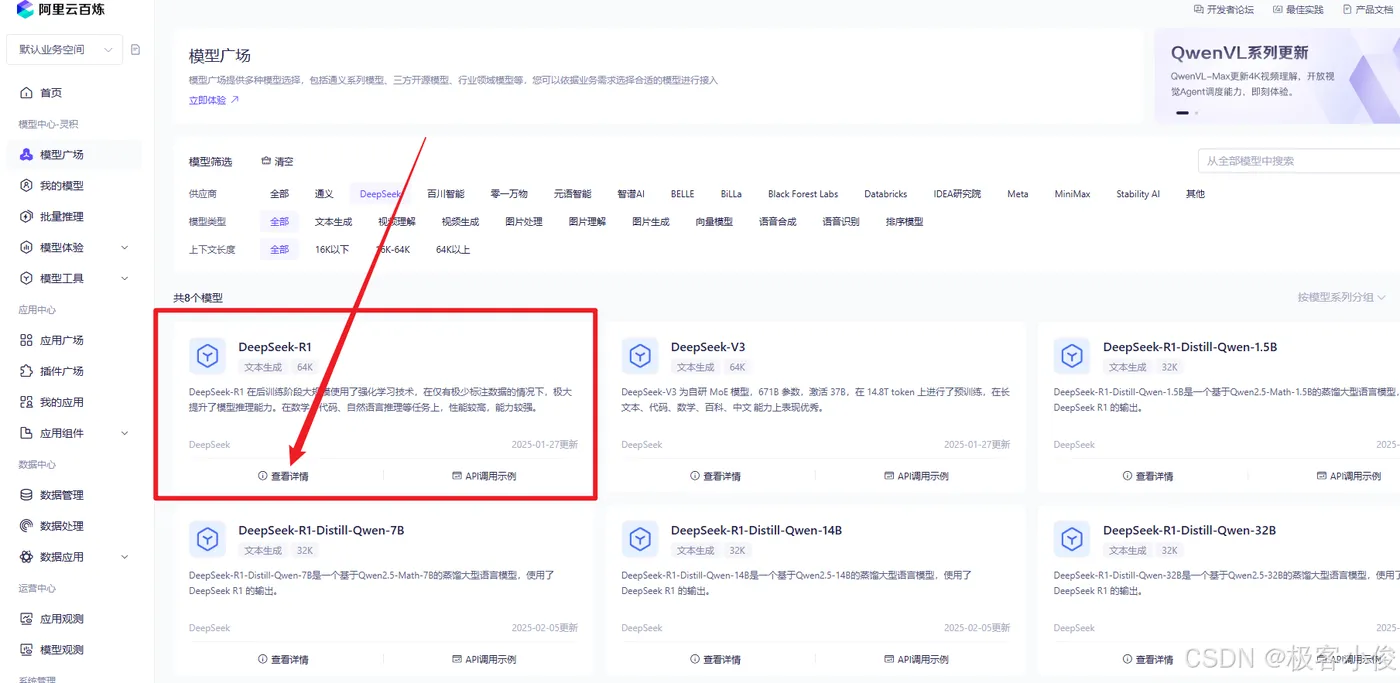Click 查看详情 on DeepSeek-R1-Distill-Qwen-7B card
The width and height of the screenshot is (1400, 683).
tap(283, 660)
